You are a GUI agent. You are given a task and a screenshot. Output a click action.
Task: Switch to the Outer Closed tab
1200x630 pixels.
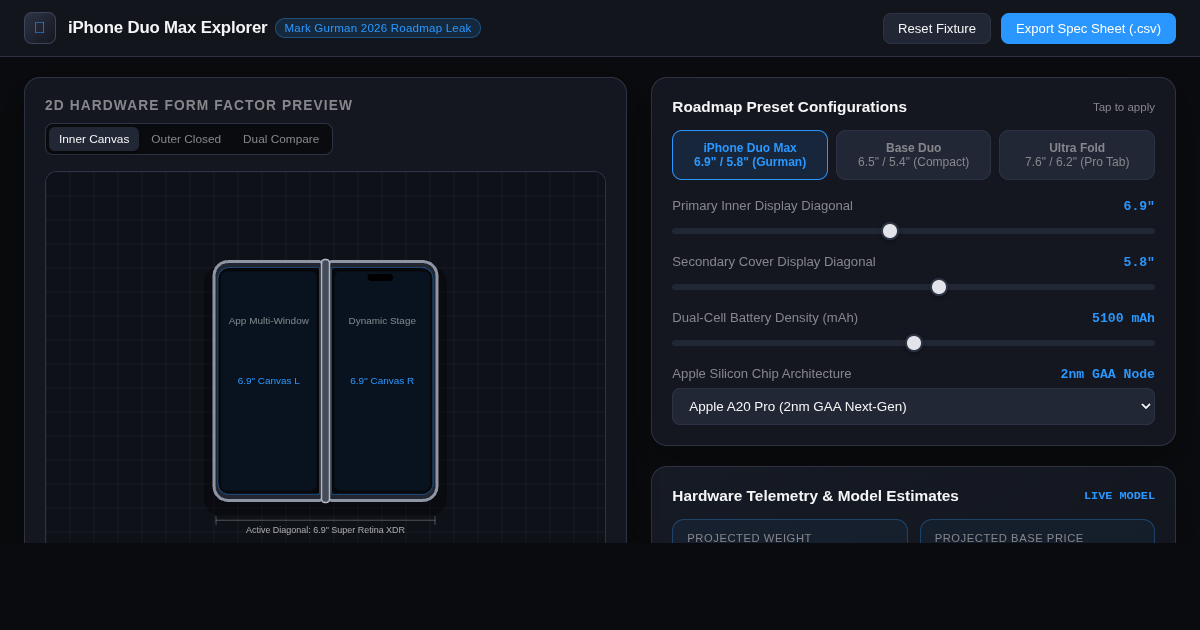(186, 139)
